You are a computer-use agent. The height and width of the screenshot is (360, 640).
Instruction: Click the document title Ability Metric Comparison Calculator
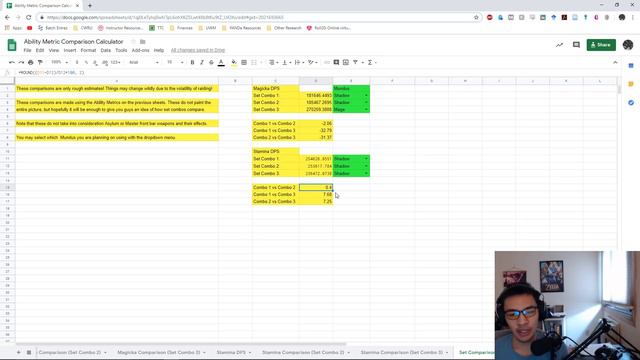pos(73,42)
